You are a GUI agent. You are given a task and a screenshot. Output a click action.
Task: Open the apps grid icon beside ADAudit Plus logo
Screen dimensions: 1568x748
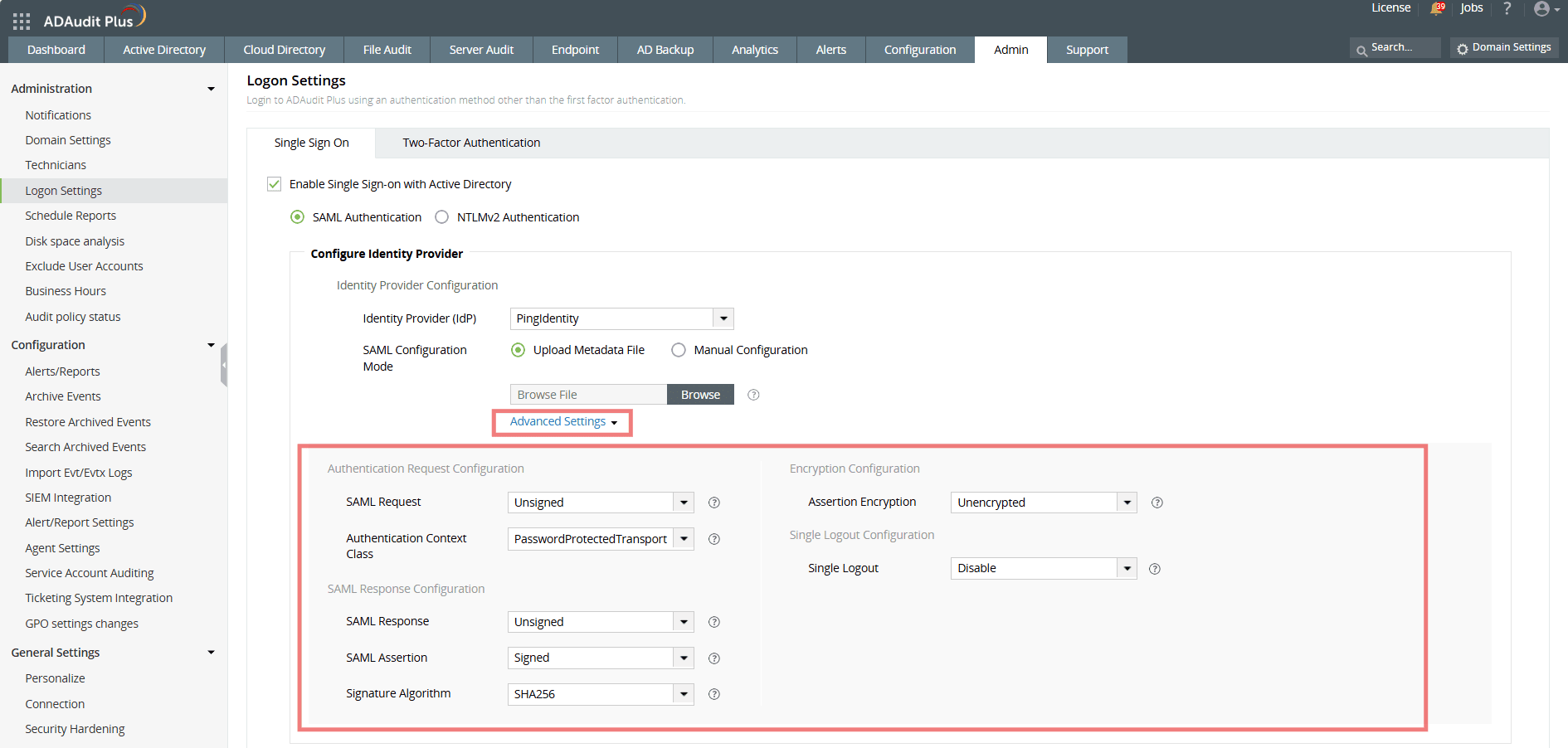tap(20, 20)
